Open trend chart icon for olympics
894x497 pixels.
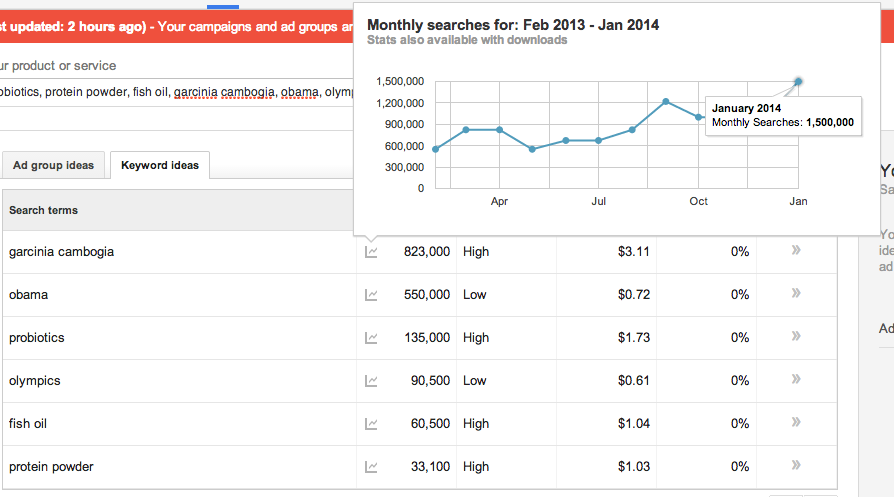click(x=371, y=381)
